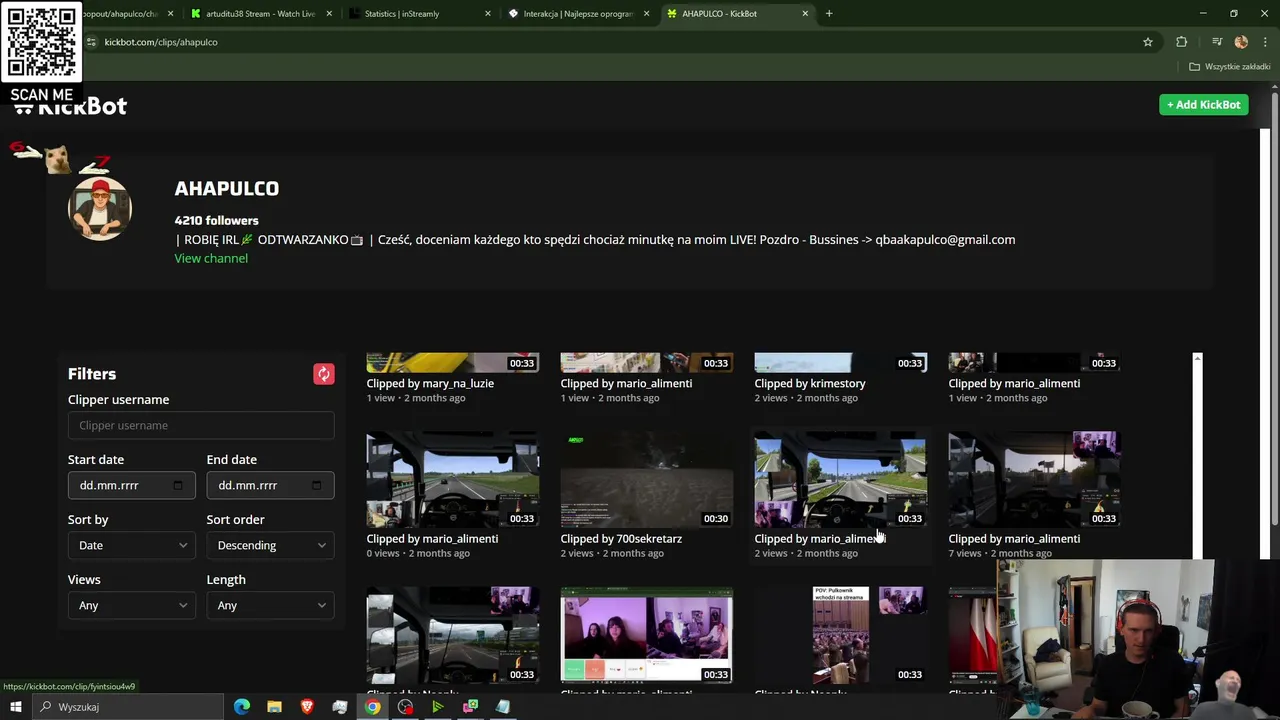
Task: Click the red reset filters icon
Action: pos(323,374)
